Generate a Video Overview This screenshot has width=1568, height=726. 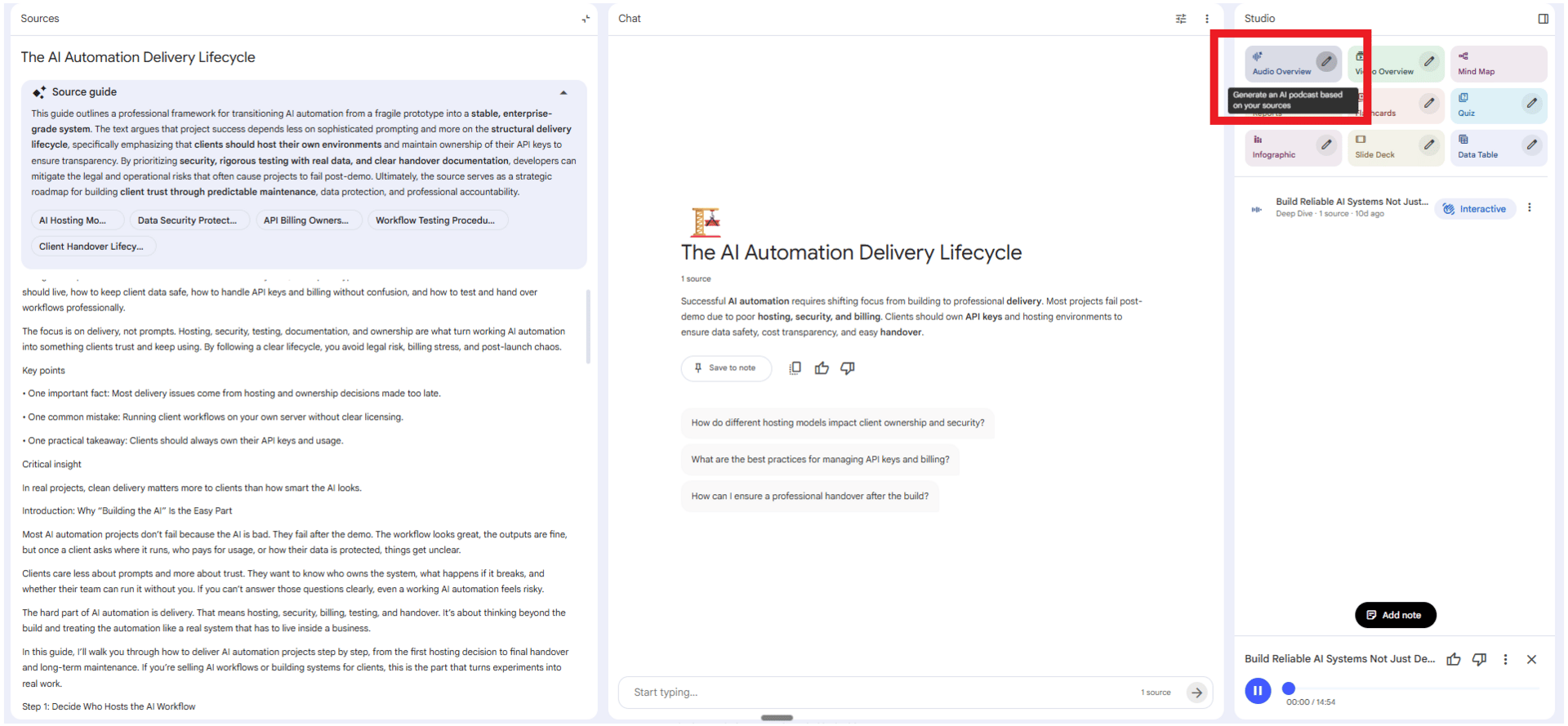(1395, 64)
